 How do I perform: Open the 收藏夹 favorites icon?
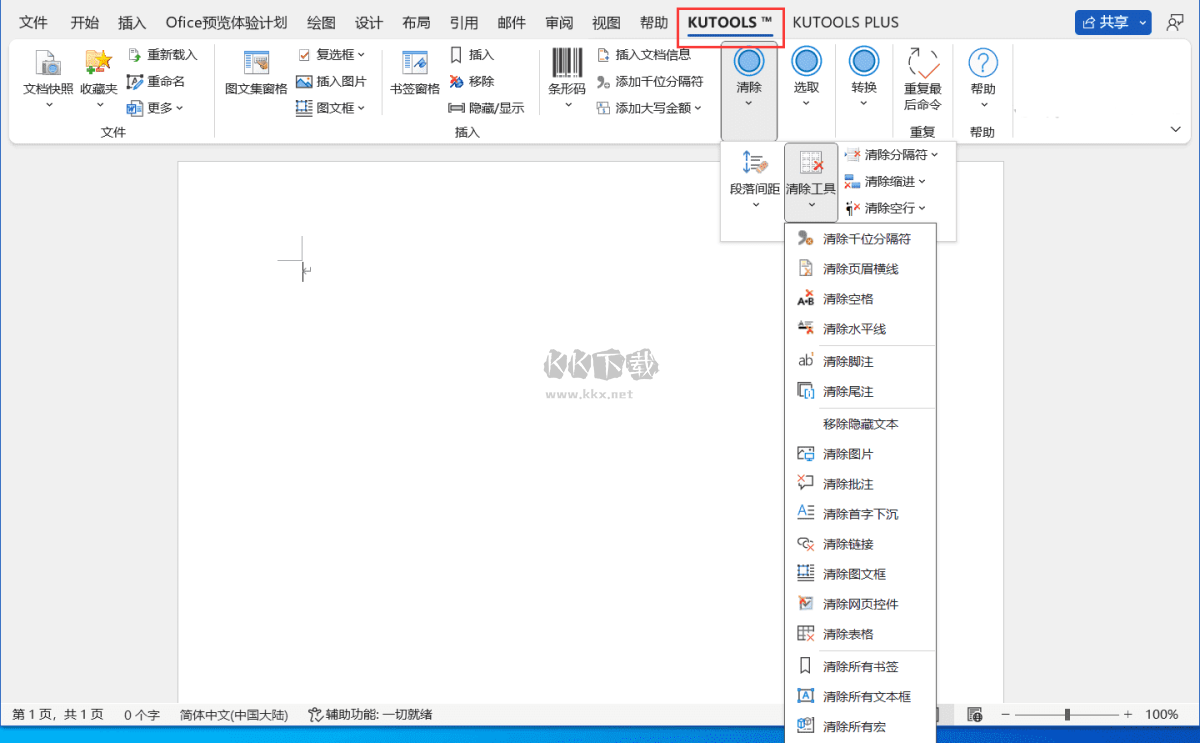pos(99,64)
